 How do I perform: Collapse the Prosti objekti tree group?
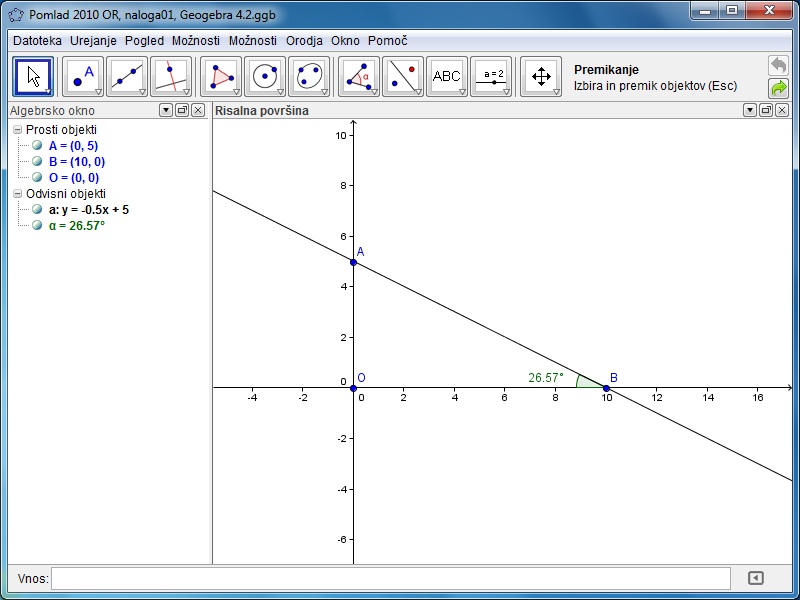[17, 130]
